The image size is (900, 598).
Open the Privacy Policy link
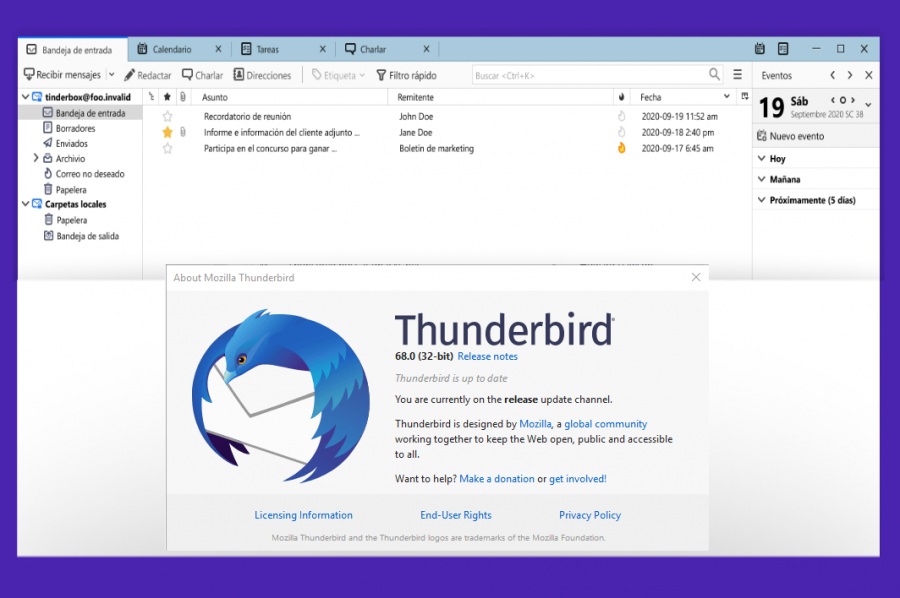[590, 515]
